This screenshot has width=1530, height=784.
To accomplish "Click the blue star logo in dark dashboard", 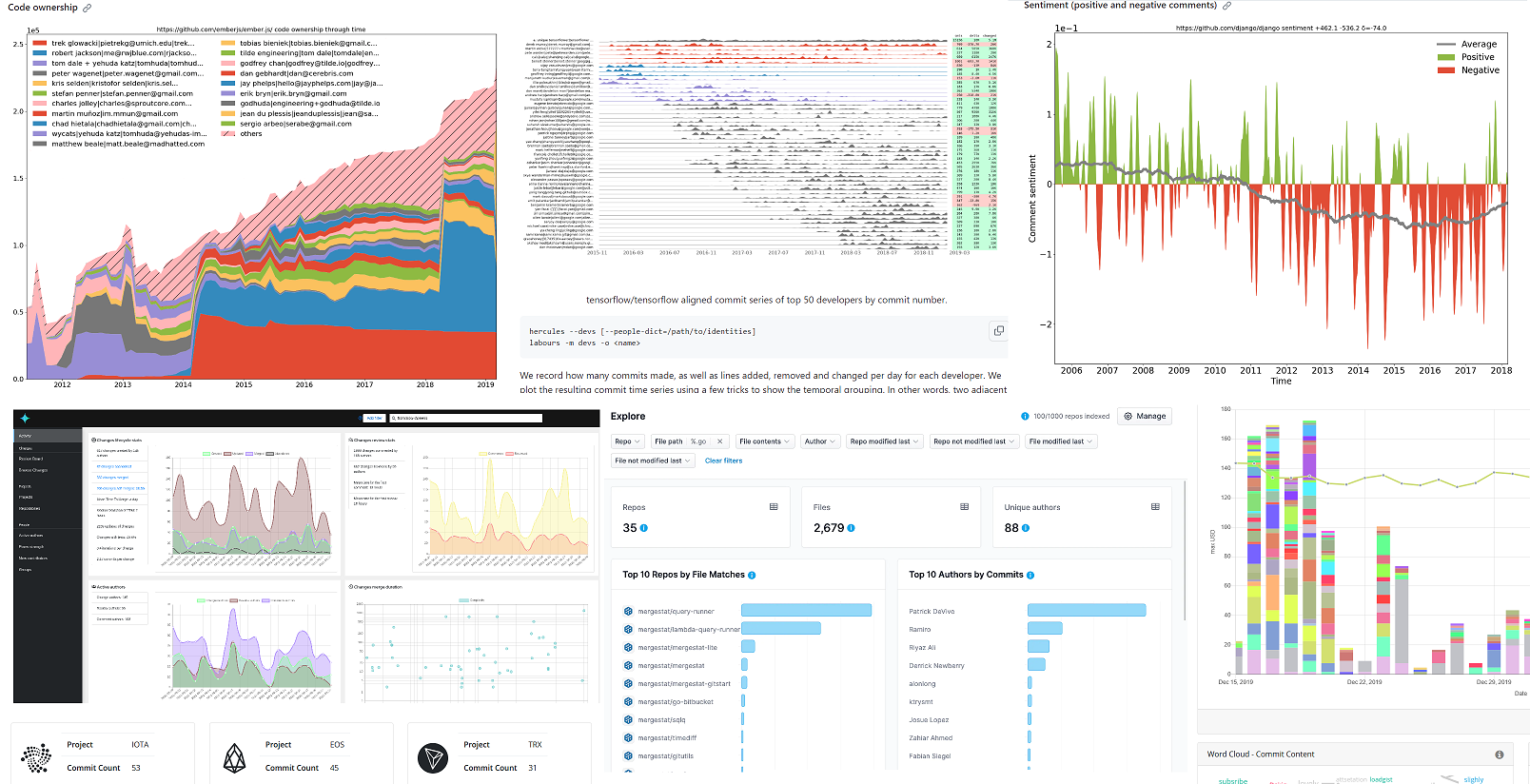I will point(25,419).
